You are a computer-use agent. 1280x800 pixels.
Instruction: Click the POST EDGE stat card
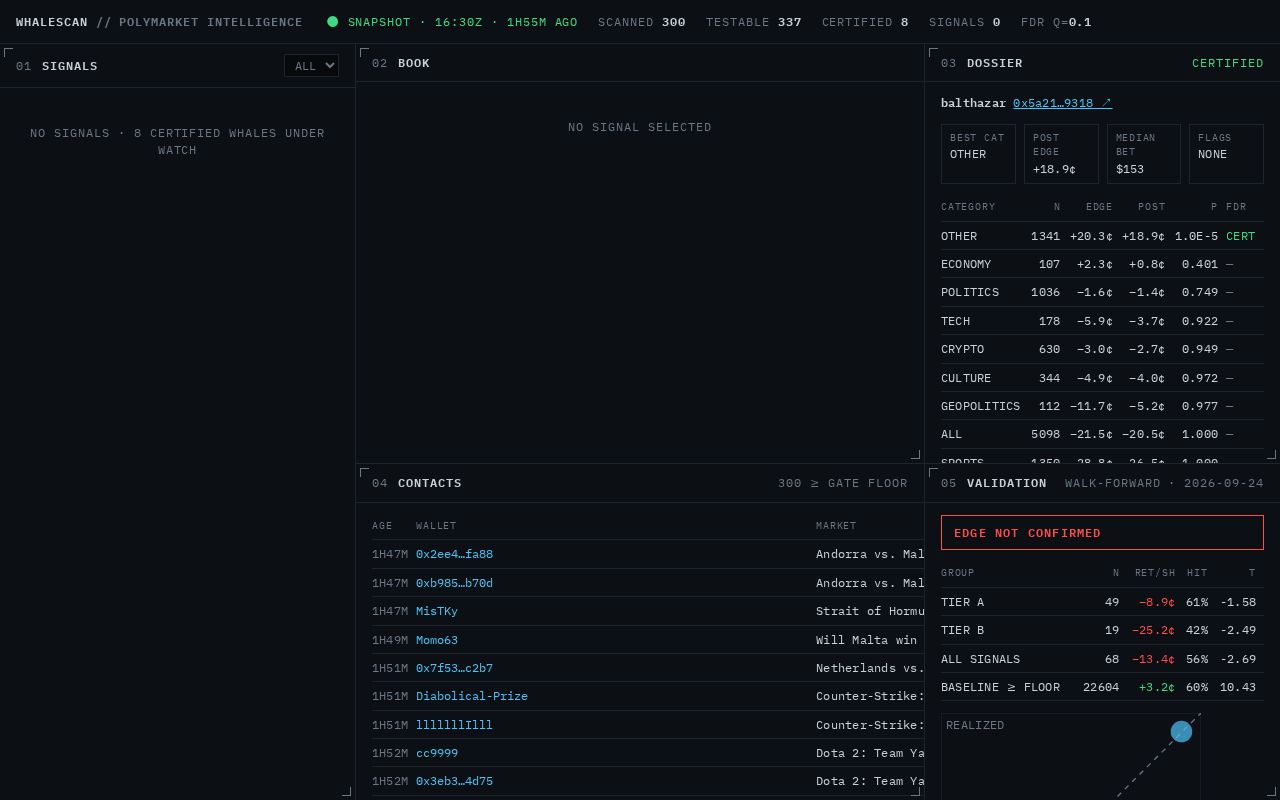[1061, 154]
